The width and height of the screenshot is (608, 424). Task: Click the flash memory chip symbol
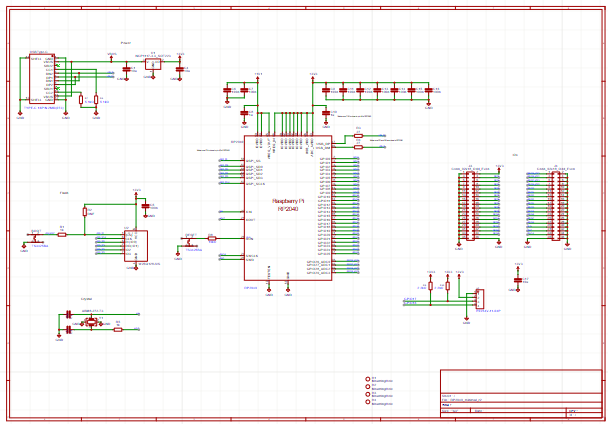coord(136,245)
